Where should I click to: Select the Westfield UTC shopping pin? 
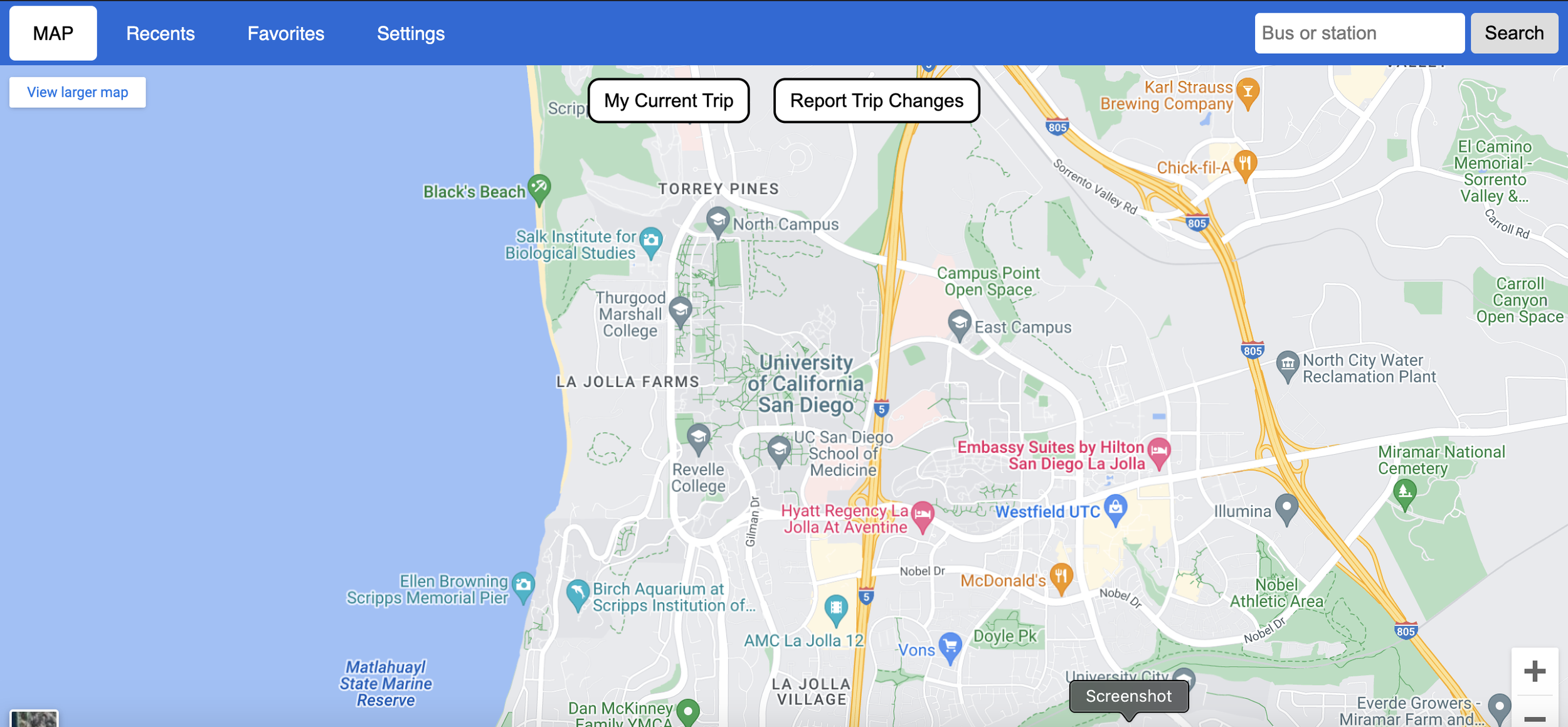tap(1115, 508)
